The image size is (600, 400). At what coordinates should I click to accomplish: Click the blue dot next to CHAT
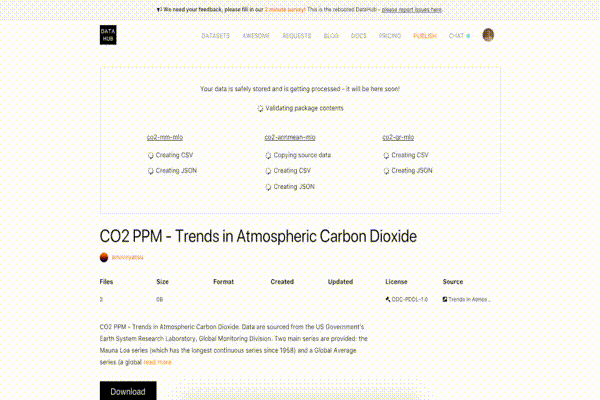pyautogui.click(x=468, y=36)
